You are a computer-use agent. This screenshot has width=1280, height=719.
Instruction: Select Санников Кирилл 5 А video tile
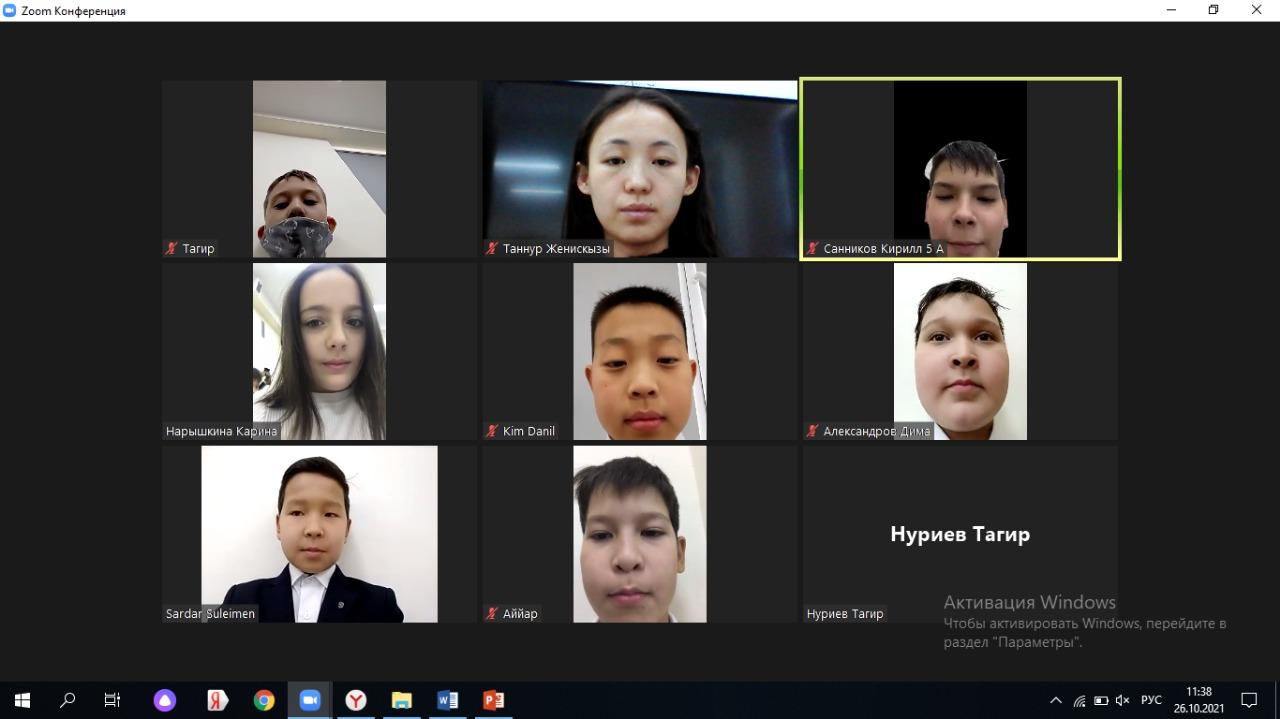point(960,168)
